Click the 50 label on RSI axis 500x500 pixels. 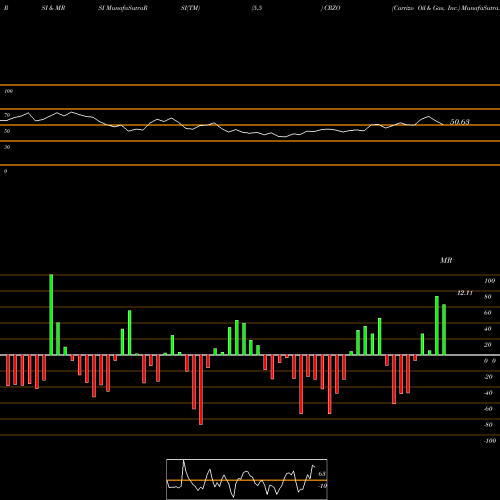coord(7,131)
